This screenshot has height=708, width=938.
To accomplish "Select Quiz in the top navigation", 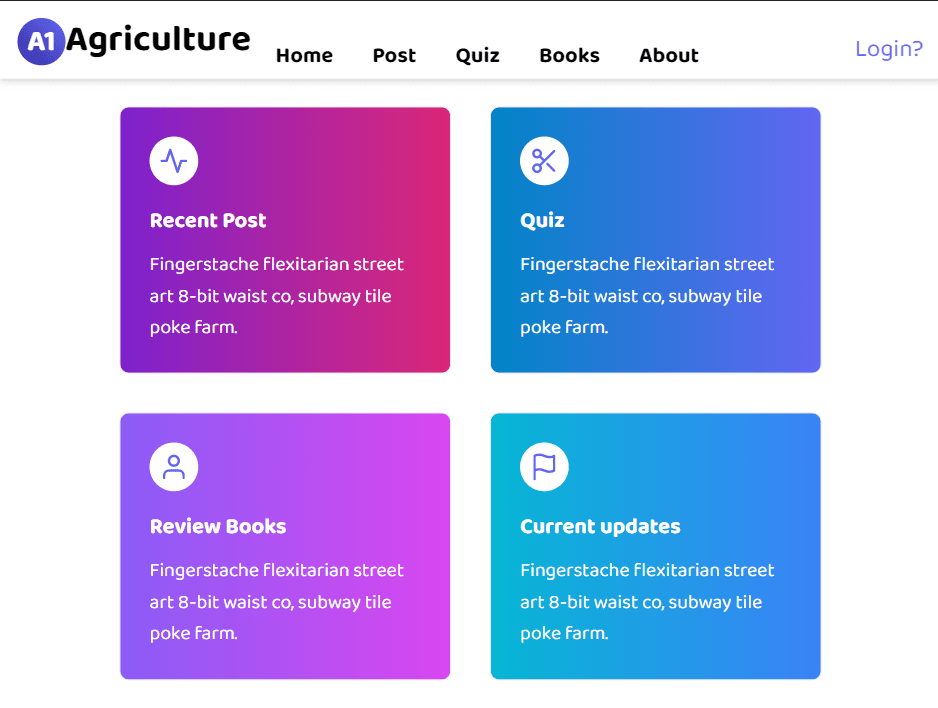I will 477,56.
